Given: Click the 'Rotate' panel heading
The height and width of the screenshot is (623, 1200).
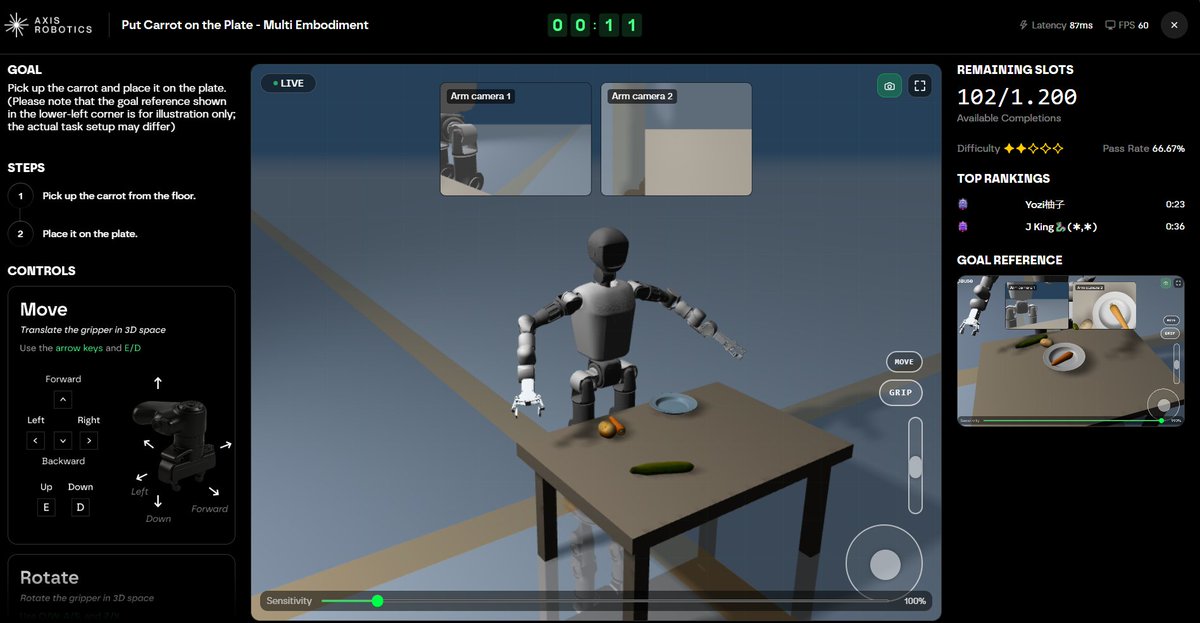Looking at the screenshot, I should (x=49, y=578).
